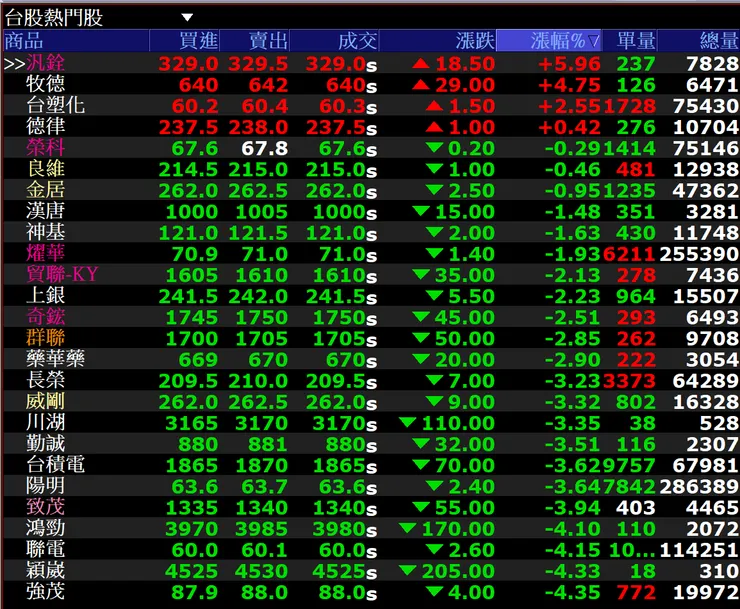Viewport: 740px width, 609px height.
Task: Click 德律 last price 237.5s
Action: tap(341, 127)
